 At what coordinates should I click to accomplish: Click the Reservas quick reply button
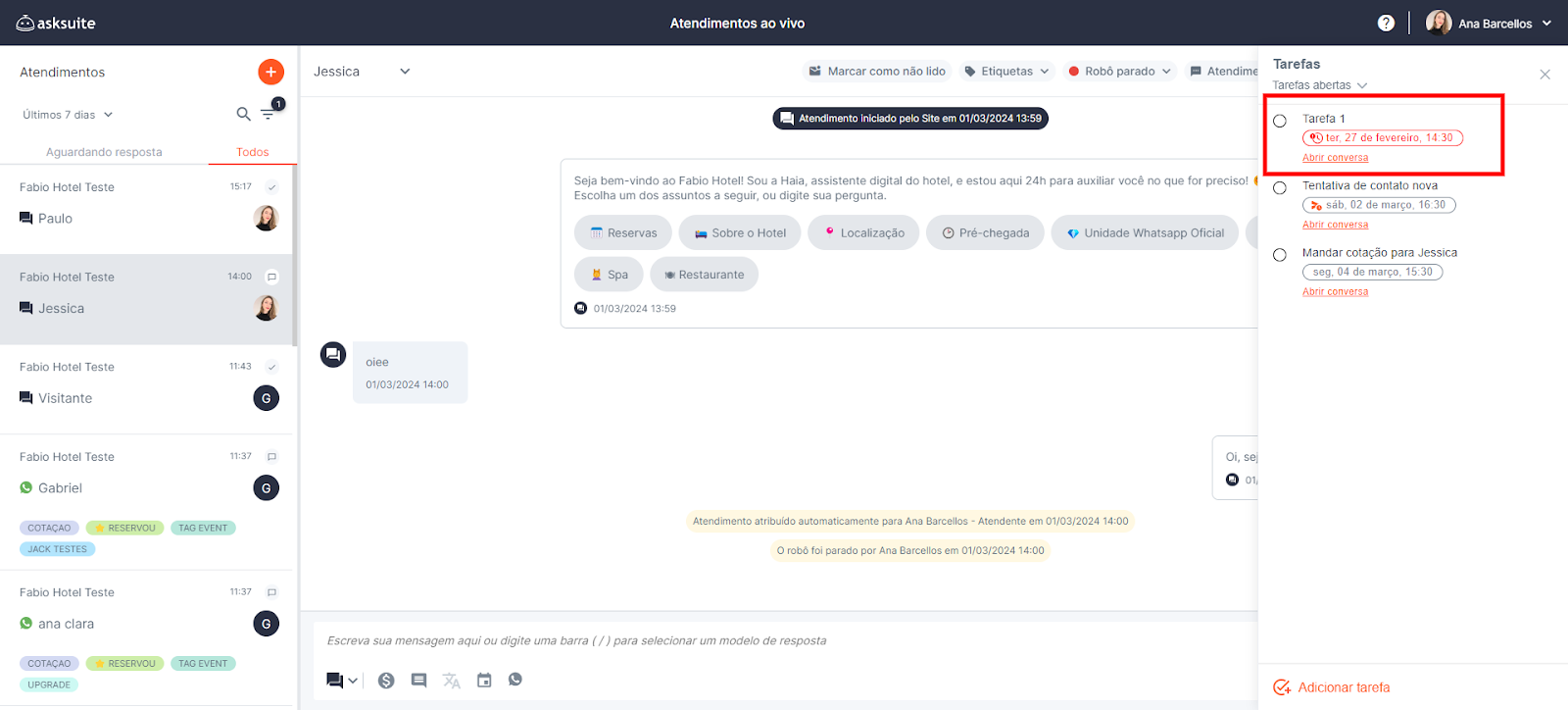pos(623,233)
